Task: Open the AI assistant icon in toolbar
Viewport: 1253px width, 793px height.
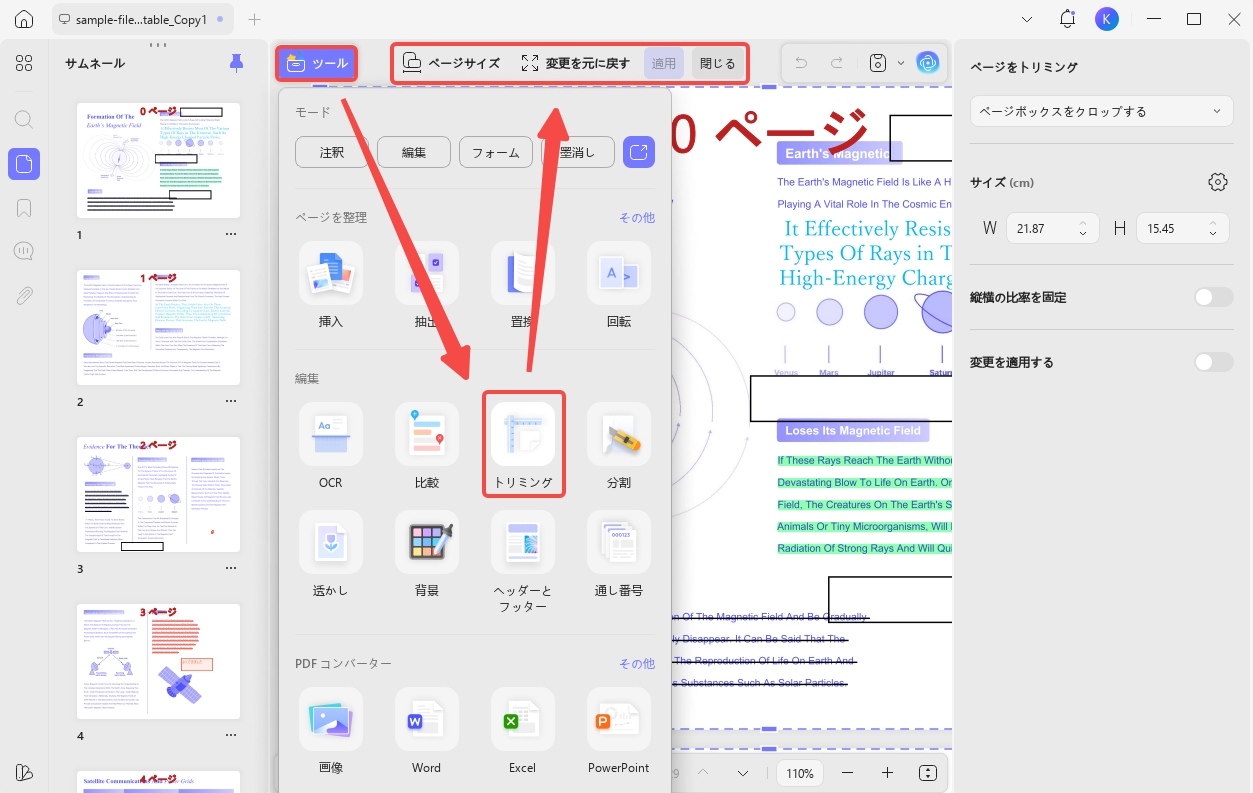Action: click(928, 63)
